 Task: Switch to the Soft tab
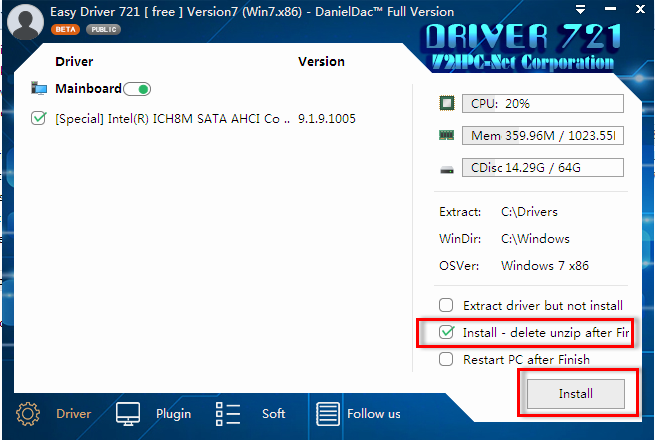274,414
